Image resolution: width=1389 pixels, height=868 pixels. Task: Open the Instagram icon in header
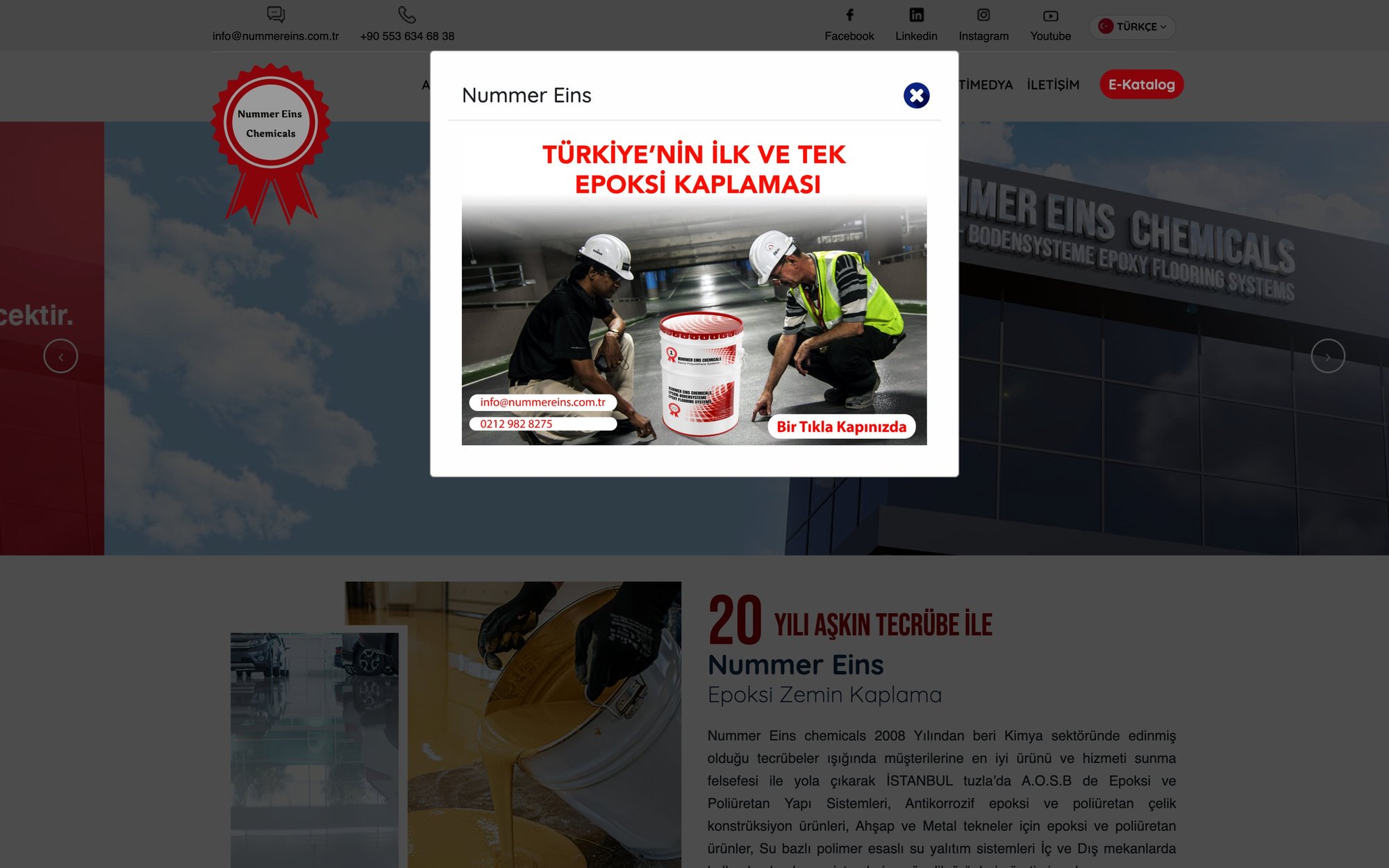coord(983,15)
